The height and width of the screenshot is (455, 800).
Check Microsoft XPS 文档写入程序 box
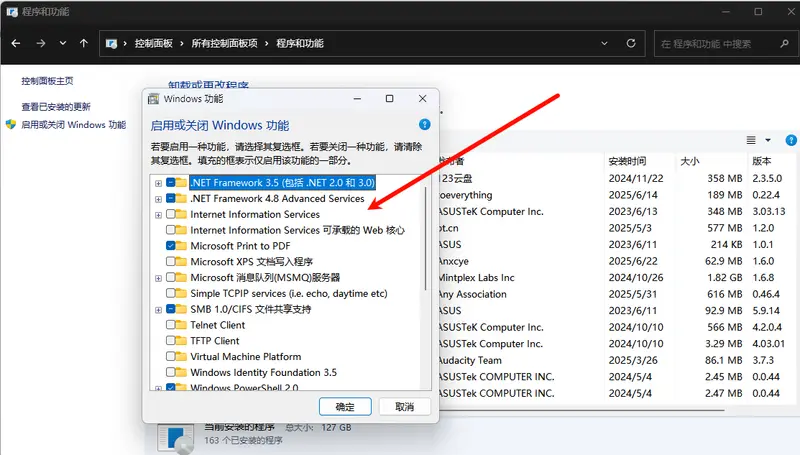pyautogui.click(x=171, y=261)
